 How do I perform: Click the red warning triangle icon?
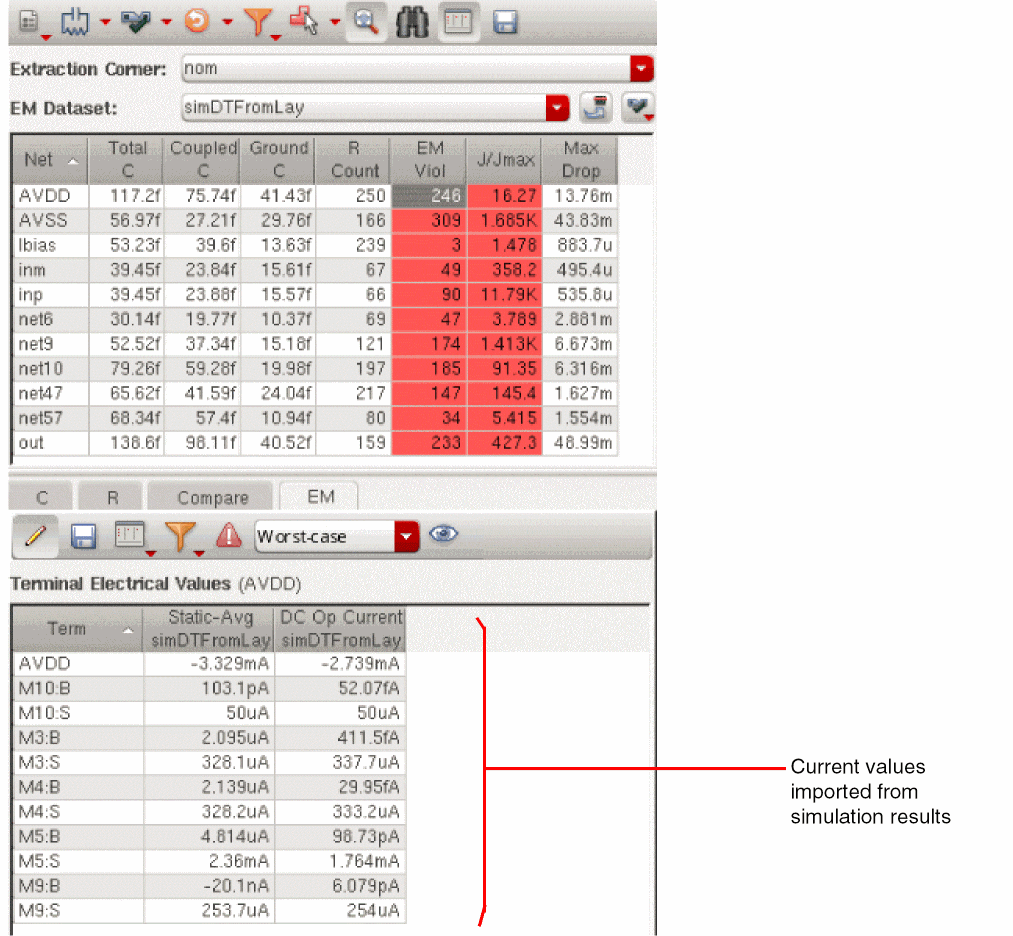(x=229, y=537)
